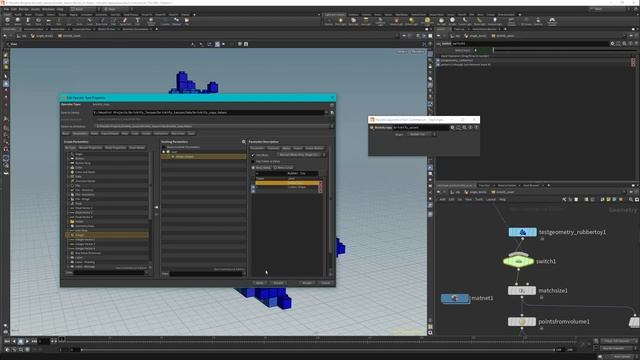This screenshot has height=360, width=640.
Task: Toggle Use Token as Value checkbox
Action: pyautogui.click(x=253, y=161)
